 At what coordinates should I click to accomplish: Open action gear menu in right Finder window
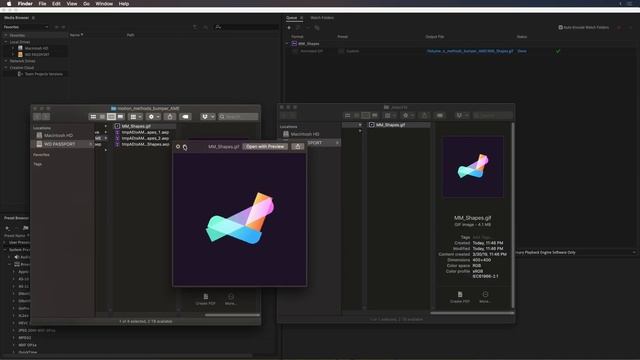(x=408, y=116)
